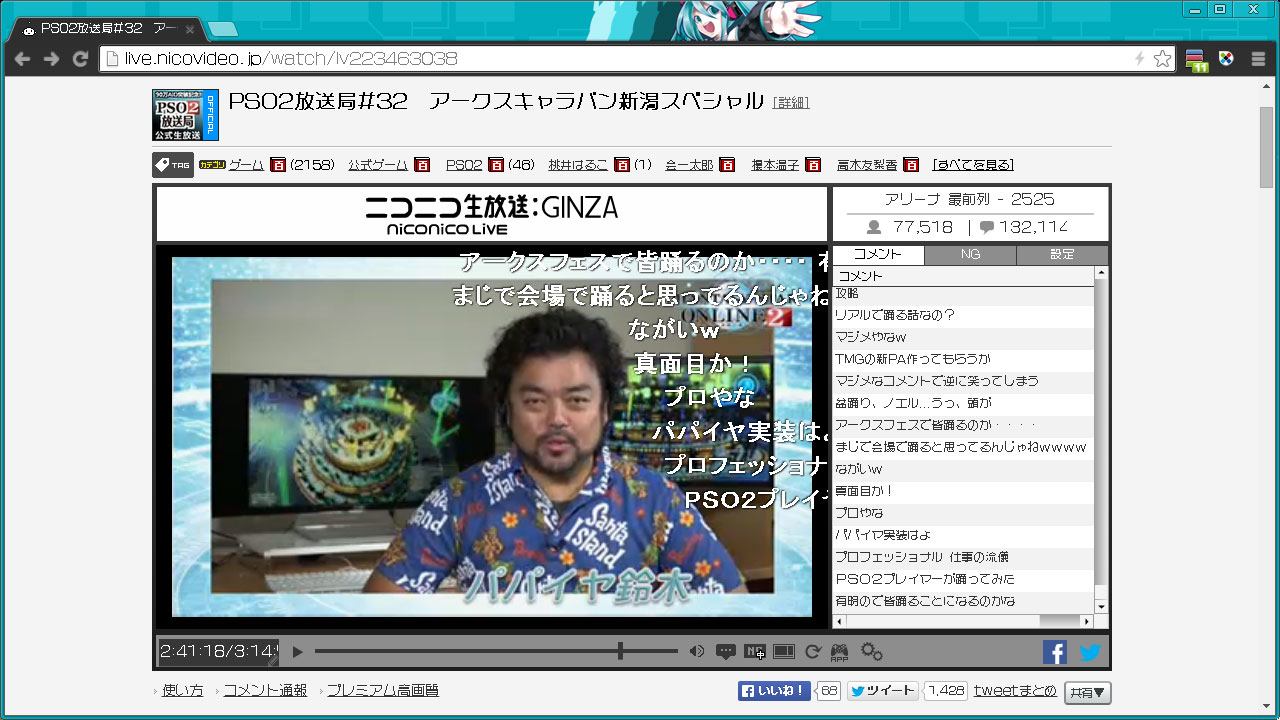The image size is (1280, 720).
Task: Select the comment 'パパイヤ実装はよ'
Action: (x=964, y=535)
